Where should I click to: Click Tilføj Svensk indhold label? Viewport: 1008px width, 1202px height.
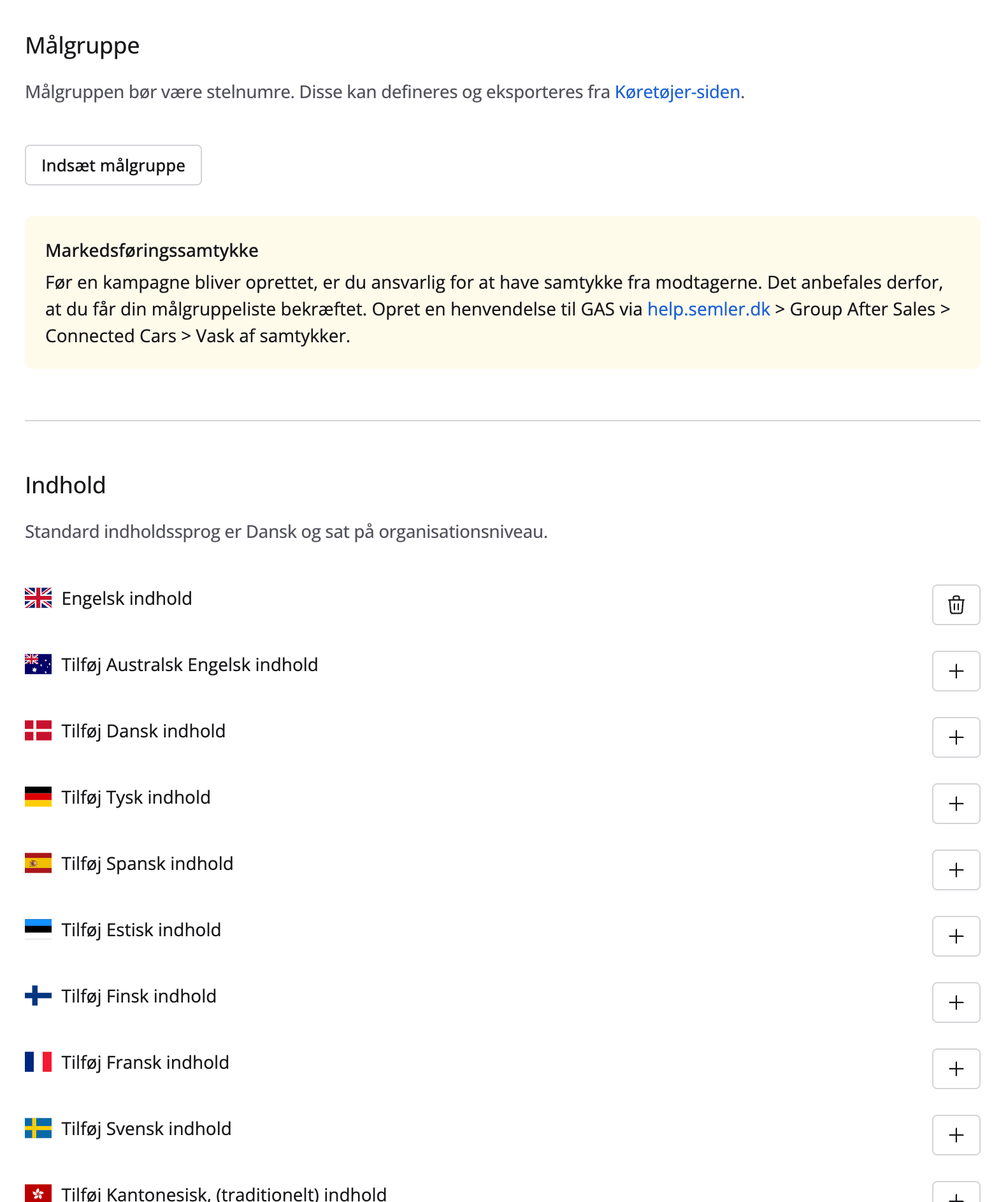click(x=147, y=1129)
